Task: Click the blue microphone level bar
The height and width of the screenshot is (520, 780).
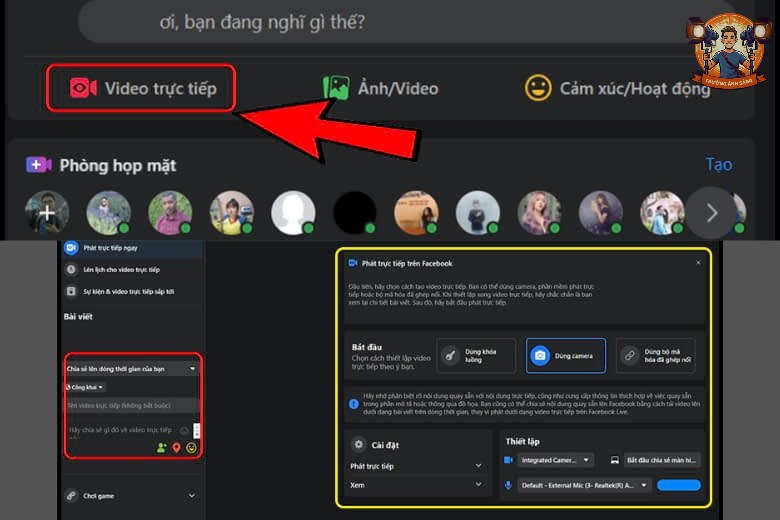Action: point(679,485)
